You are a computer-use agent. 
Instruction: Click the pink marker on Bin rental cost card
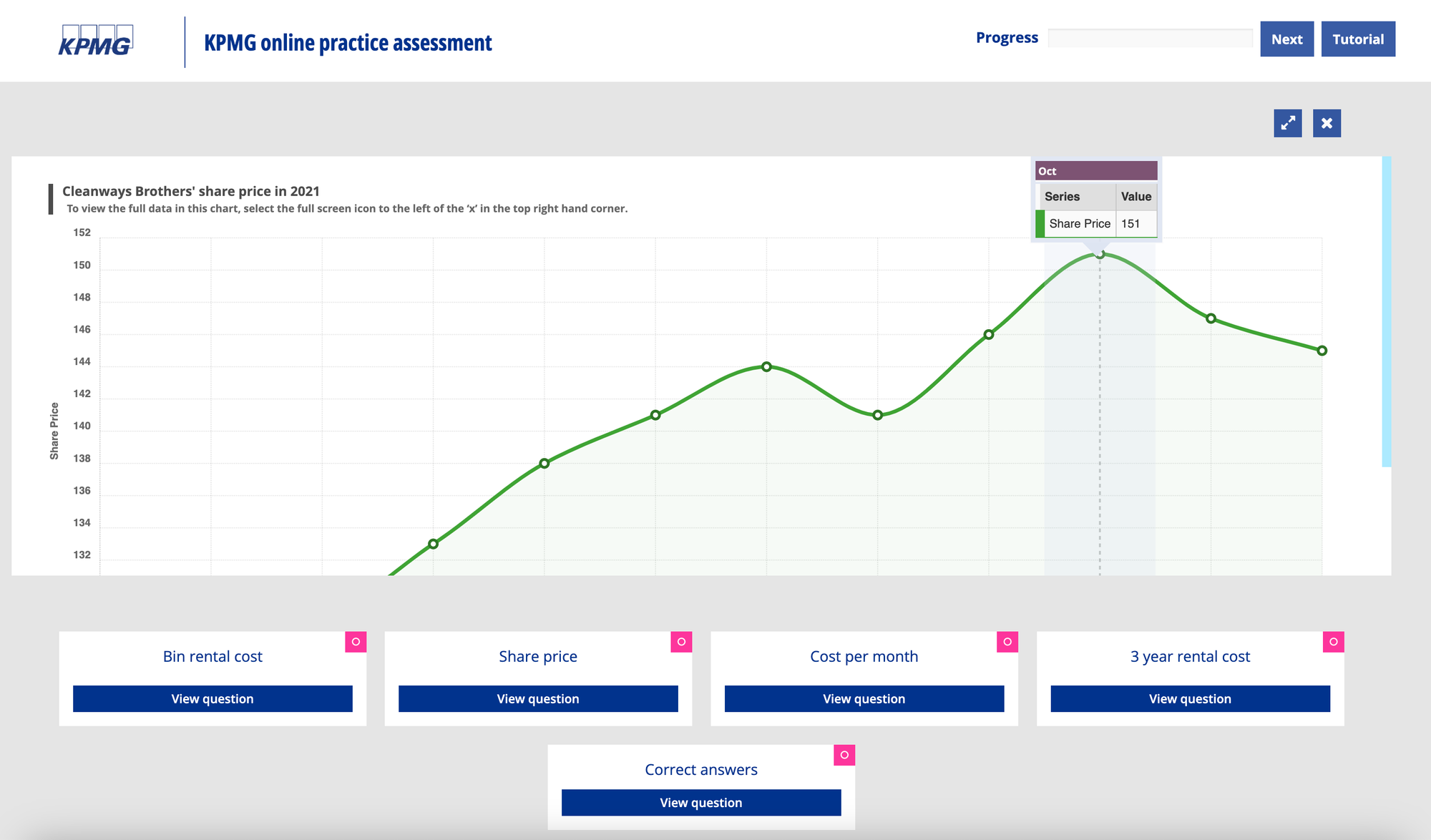click(x=356, y=642)
